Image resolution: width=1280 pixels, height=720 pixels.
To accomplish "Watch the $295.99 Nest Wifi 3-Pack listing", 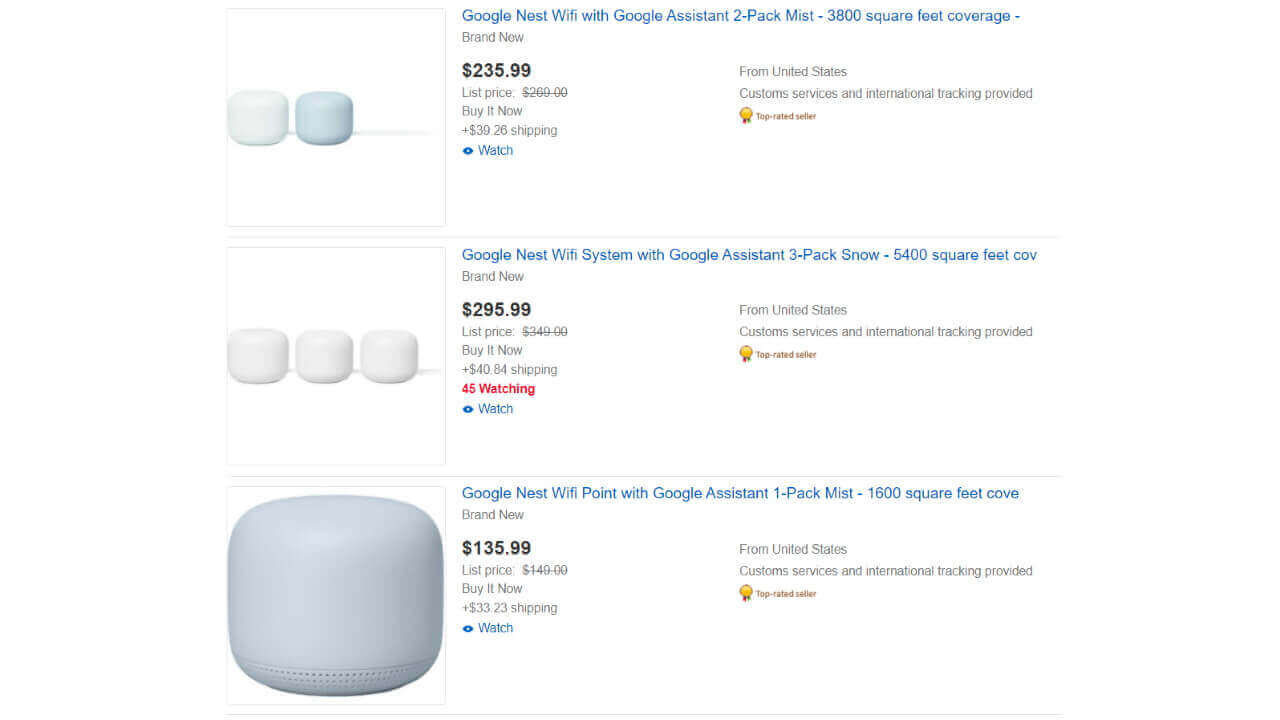I will pyautogui.click(x=495, y=409).
